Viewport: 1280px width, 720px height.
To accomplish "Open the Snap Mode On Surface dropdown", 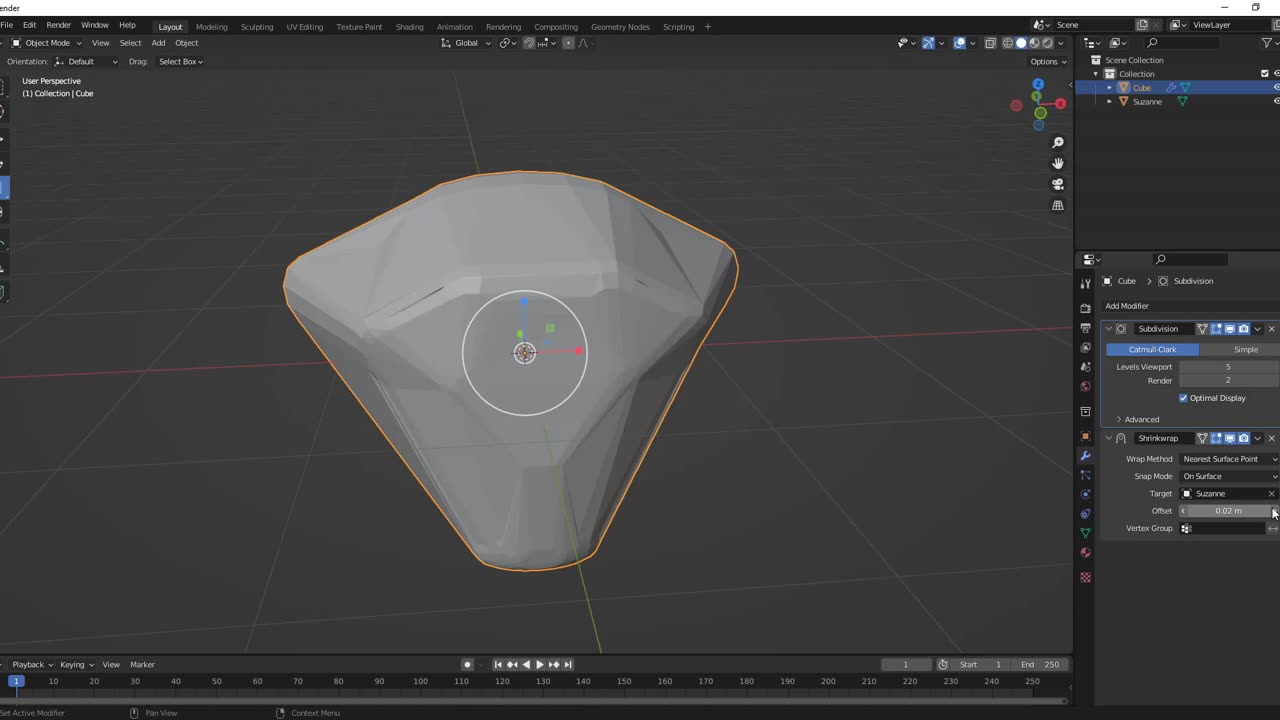I will pos(1228,476).
